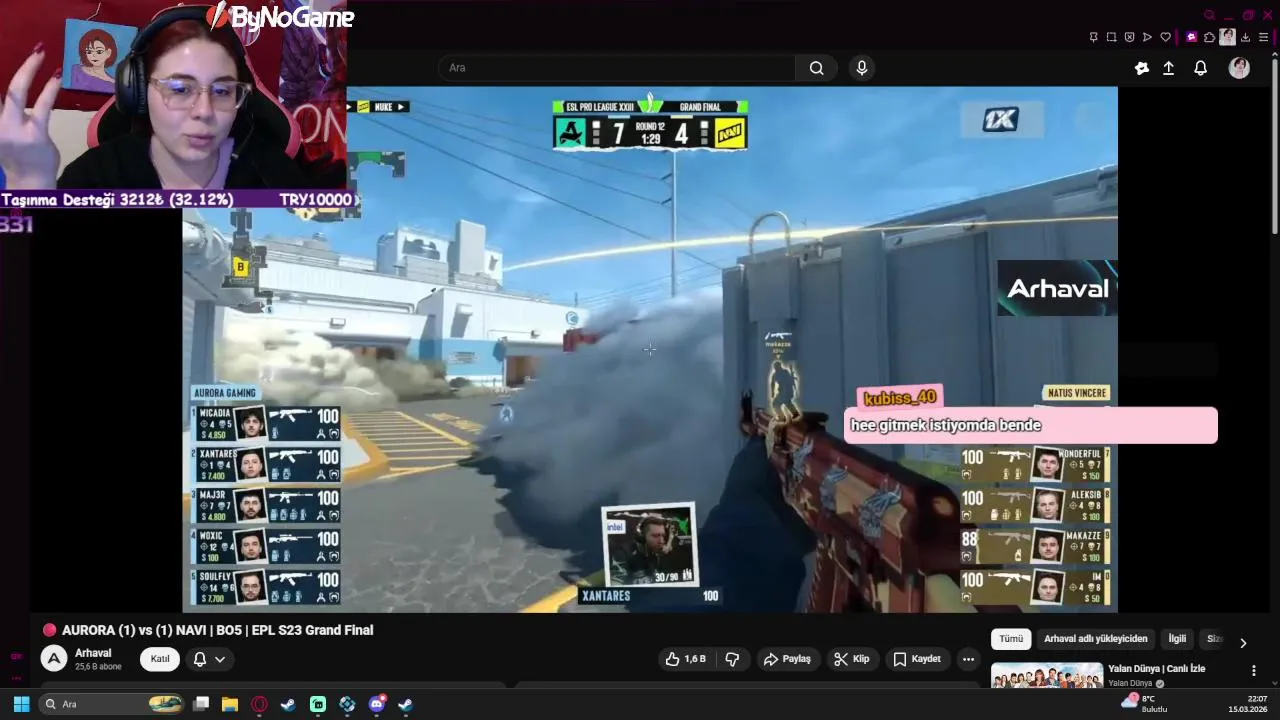The image size is (1280, 720).
Task: Open the browser tab search magnifier
Action: (x=1209, y=15)
